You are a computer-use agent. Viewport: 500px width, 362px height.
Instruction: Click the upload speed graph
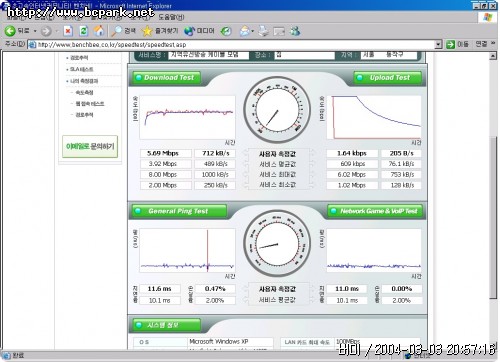pyautogui.click(x=374, y=117)
